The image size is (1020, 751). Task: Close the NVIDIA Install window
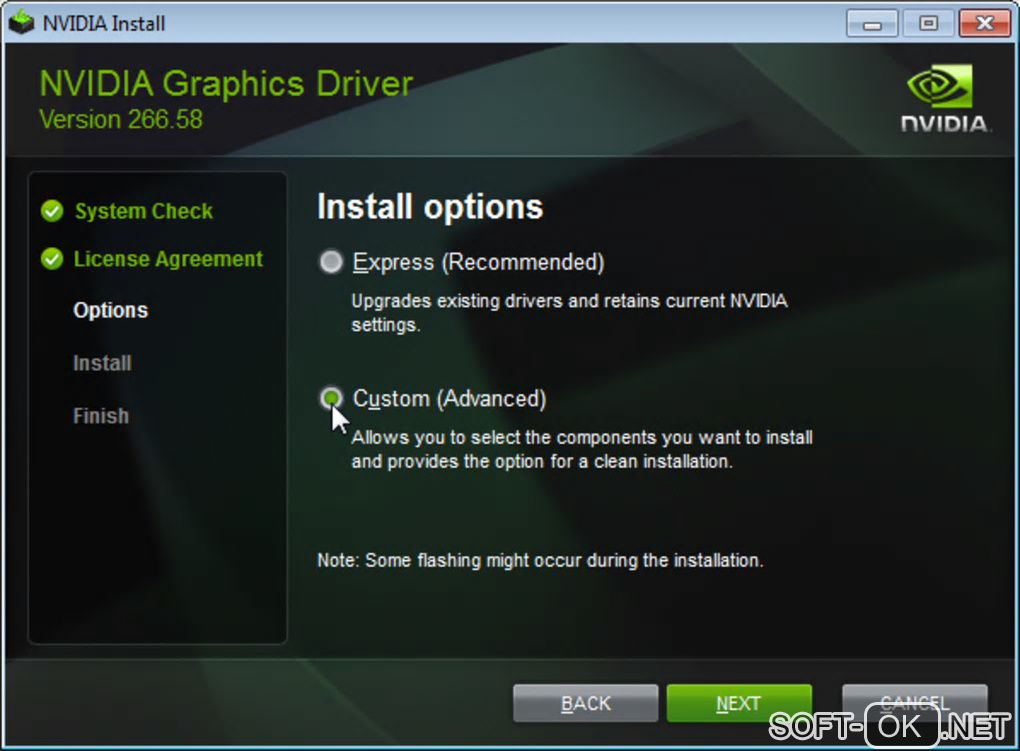[985, 24]
